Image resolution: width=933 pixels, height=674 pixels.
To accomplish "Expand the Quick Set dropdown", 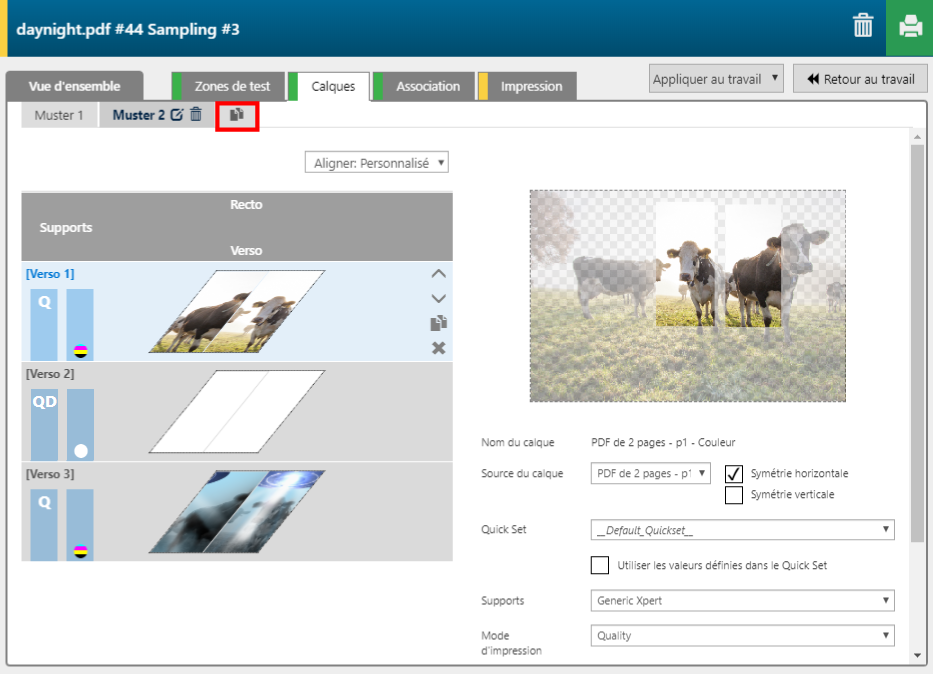I will 742,530.
